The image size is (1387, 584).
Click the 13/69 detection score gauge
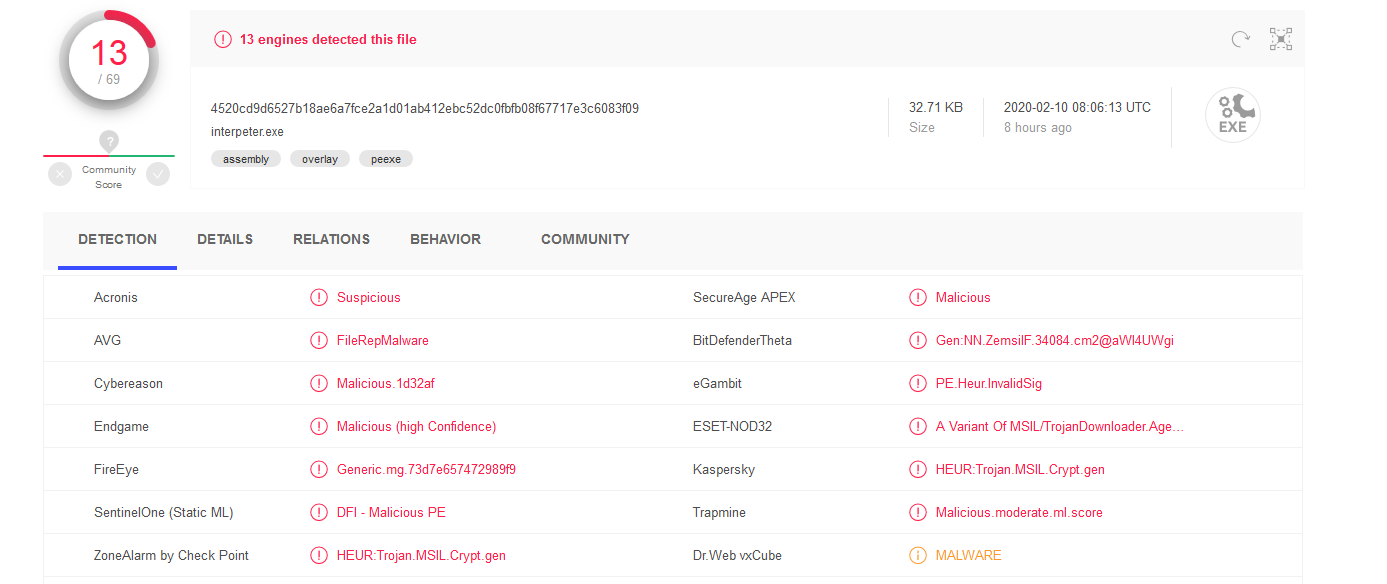pyautogui.click(x=108, y=60)
